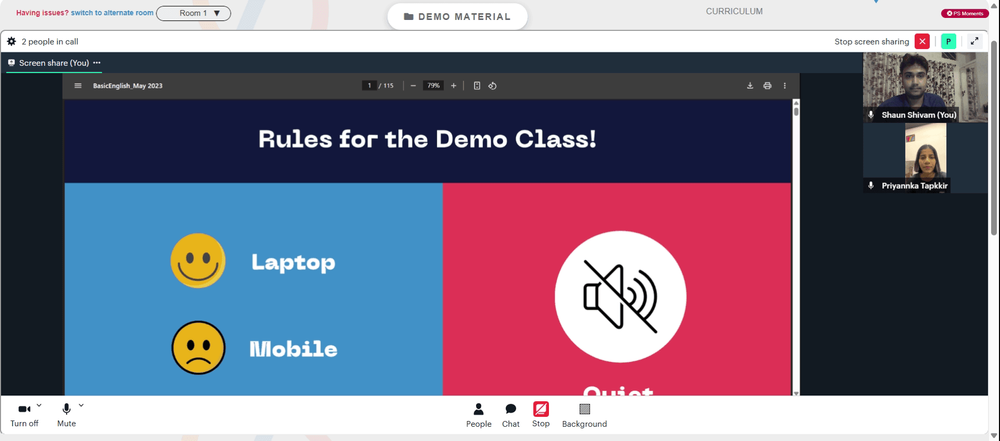Open the Curriculum tab

coord(734,11)
